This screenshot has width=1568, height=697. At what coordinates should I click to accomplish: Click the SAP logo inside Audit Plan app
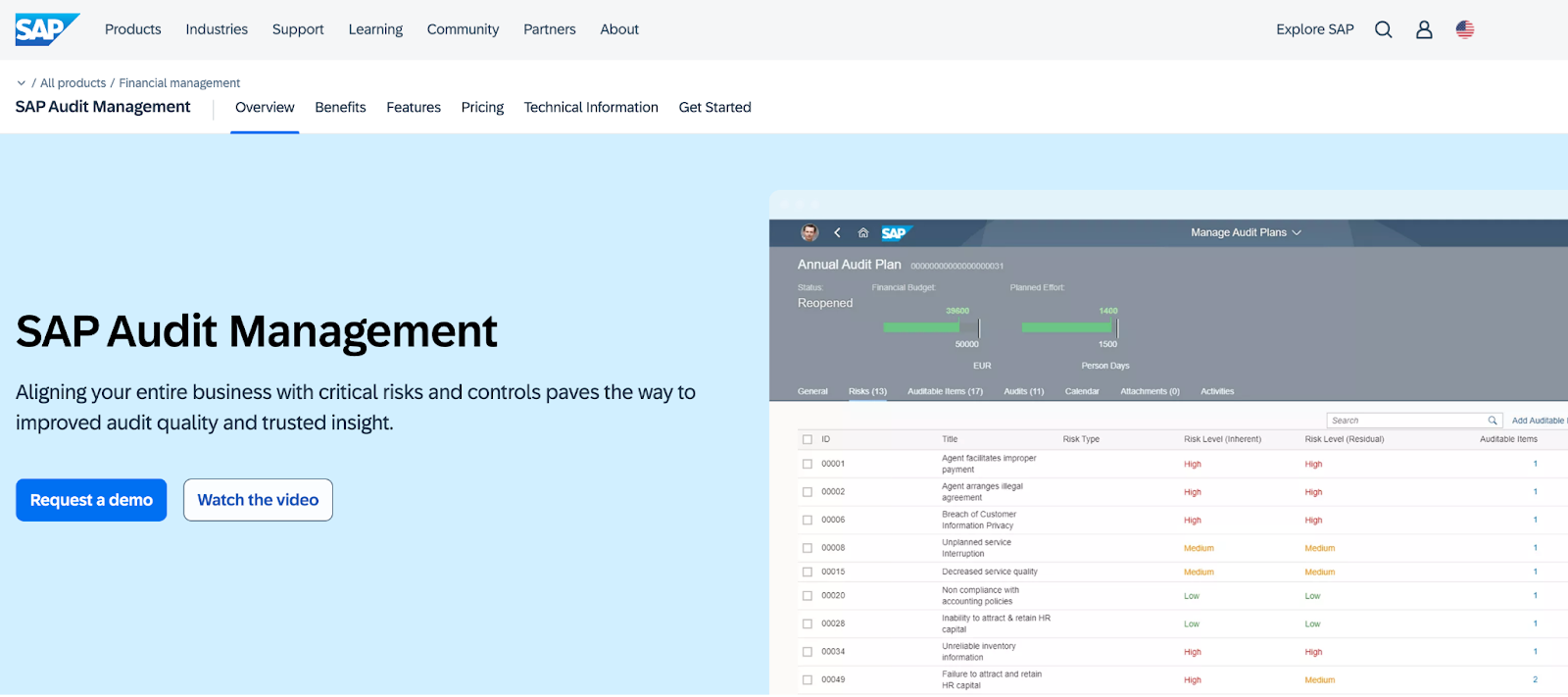[x=896, y=232]
